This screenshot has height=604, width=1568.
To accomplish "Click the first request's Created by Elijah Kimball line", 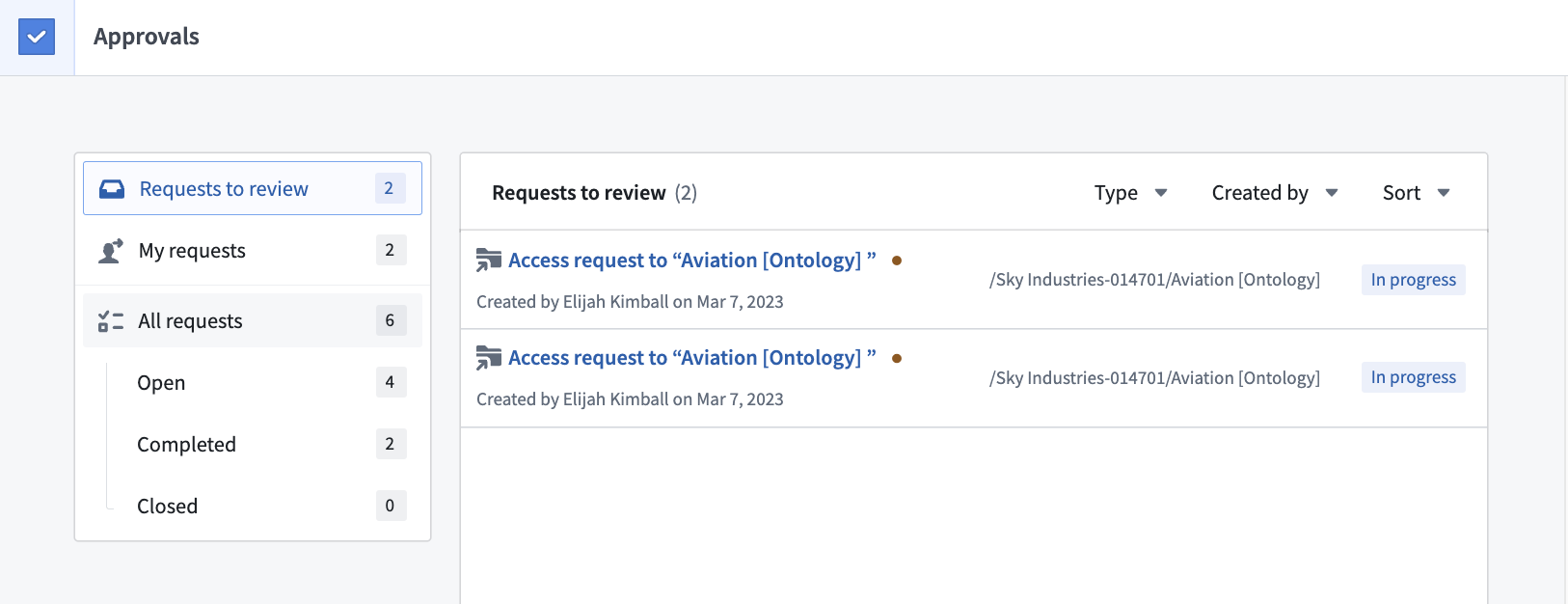I will coord(630,302).
